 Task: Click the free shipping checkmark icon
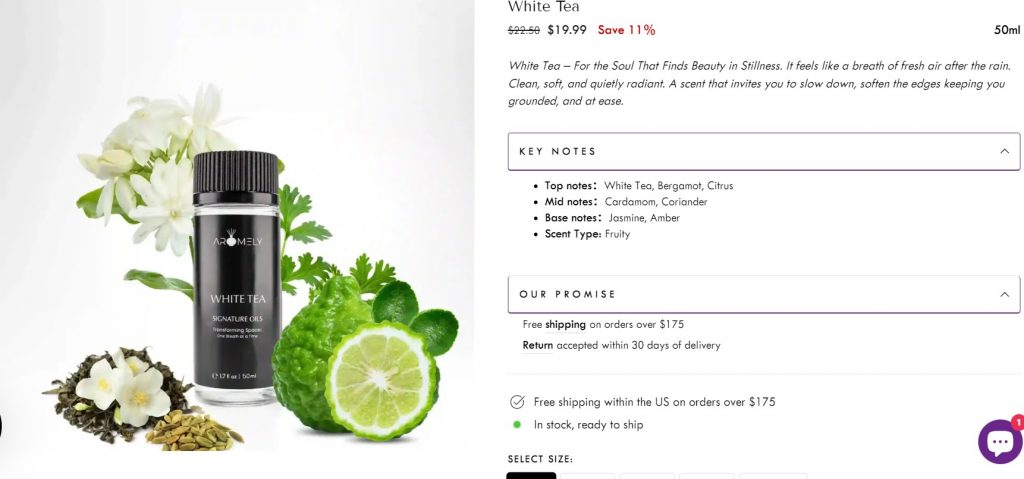(517, 402)
